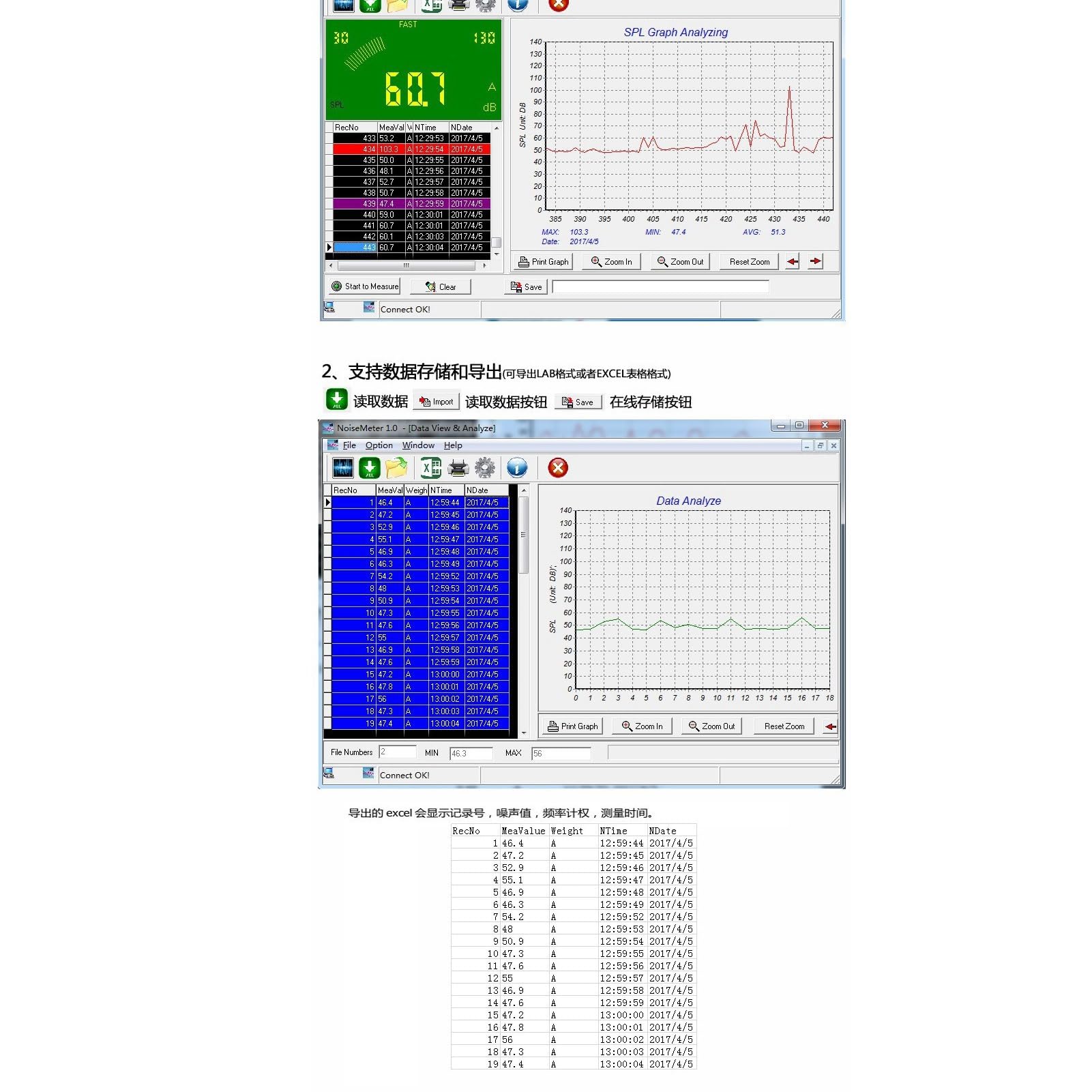Select Data View row 4 with value 55.1
1092x1092 pixels.
coord(420,540)
